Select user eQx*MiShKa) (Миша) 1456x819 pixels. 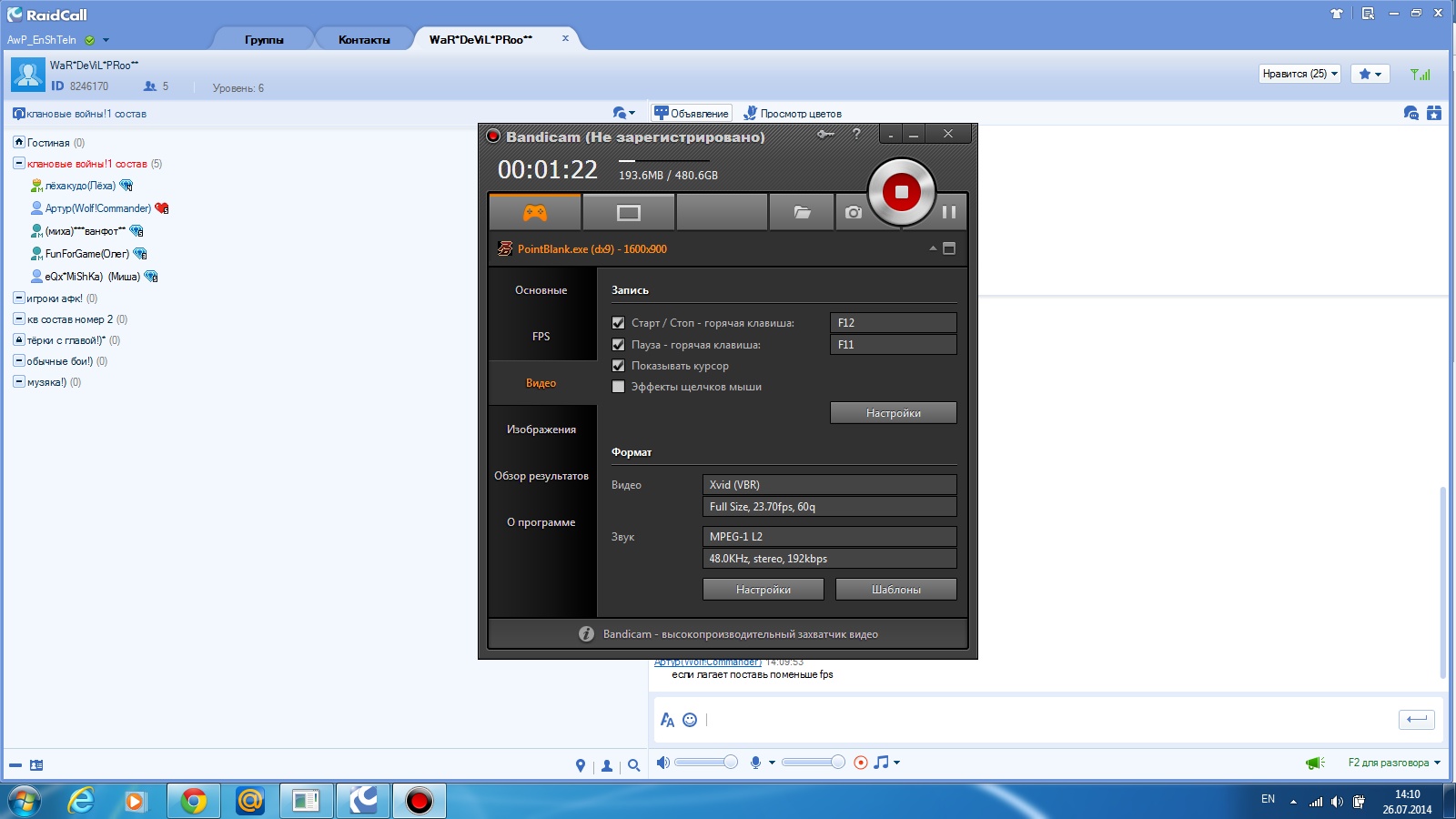(94, 277)
